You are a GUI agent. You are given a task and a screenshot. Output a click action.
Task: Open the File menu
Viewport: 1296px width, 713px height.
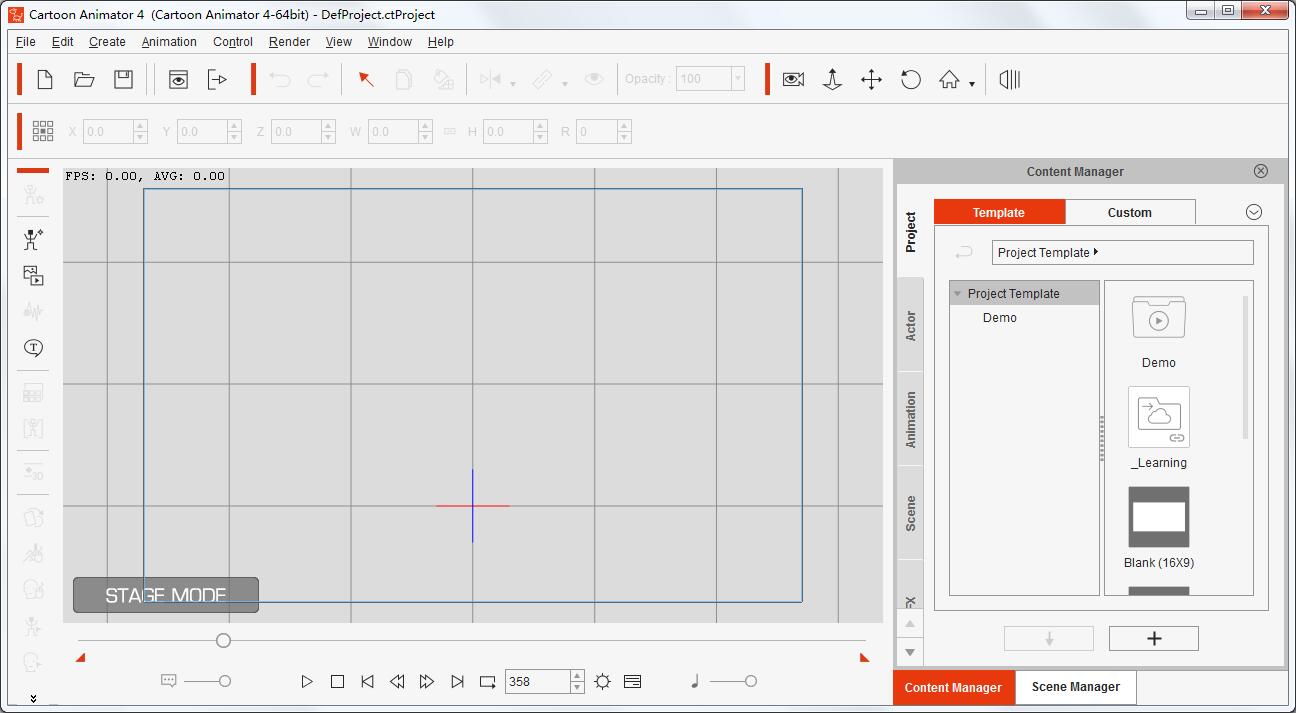[x=26, y=42]
